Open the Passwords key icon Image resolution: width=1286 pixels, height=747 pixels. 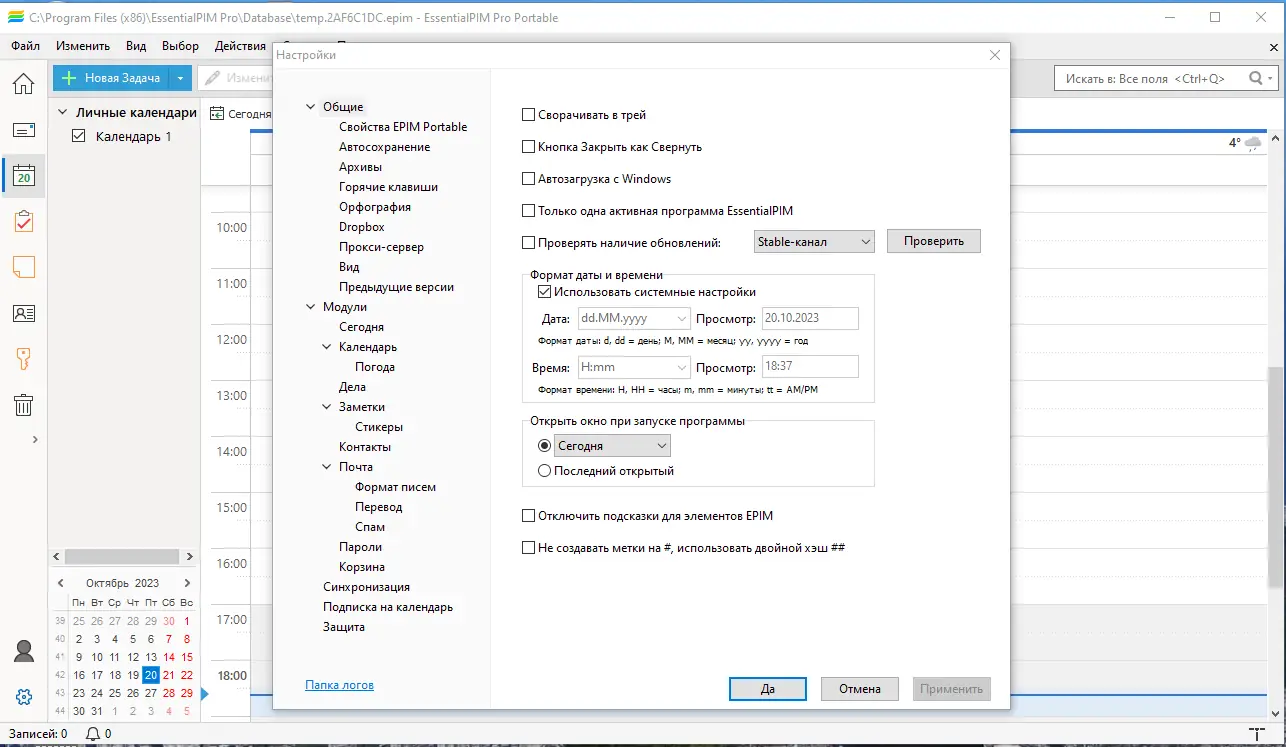point(23,358)
